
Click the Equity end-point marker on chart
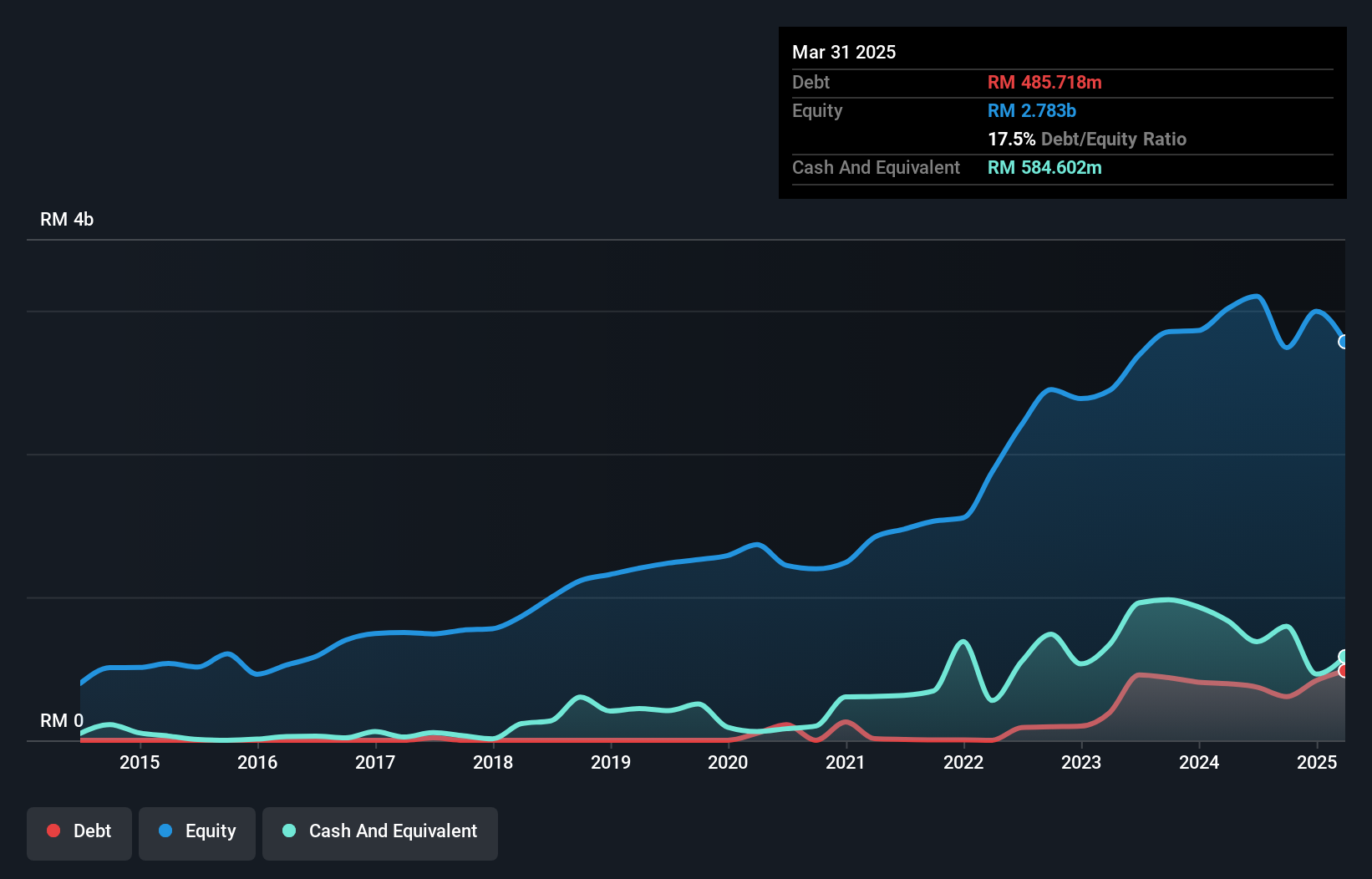click(1344, 342)
